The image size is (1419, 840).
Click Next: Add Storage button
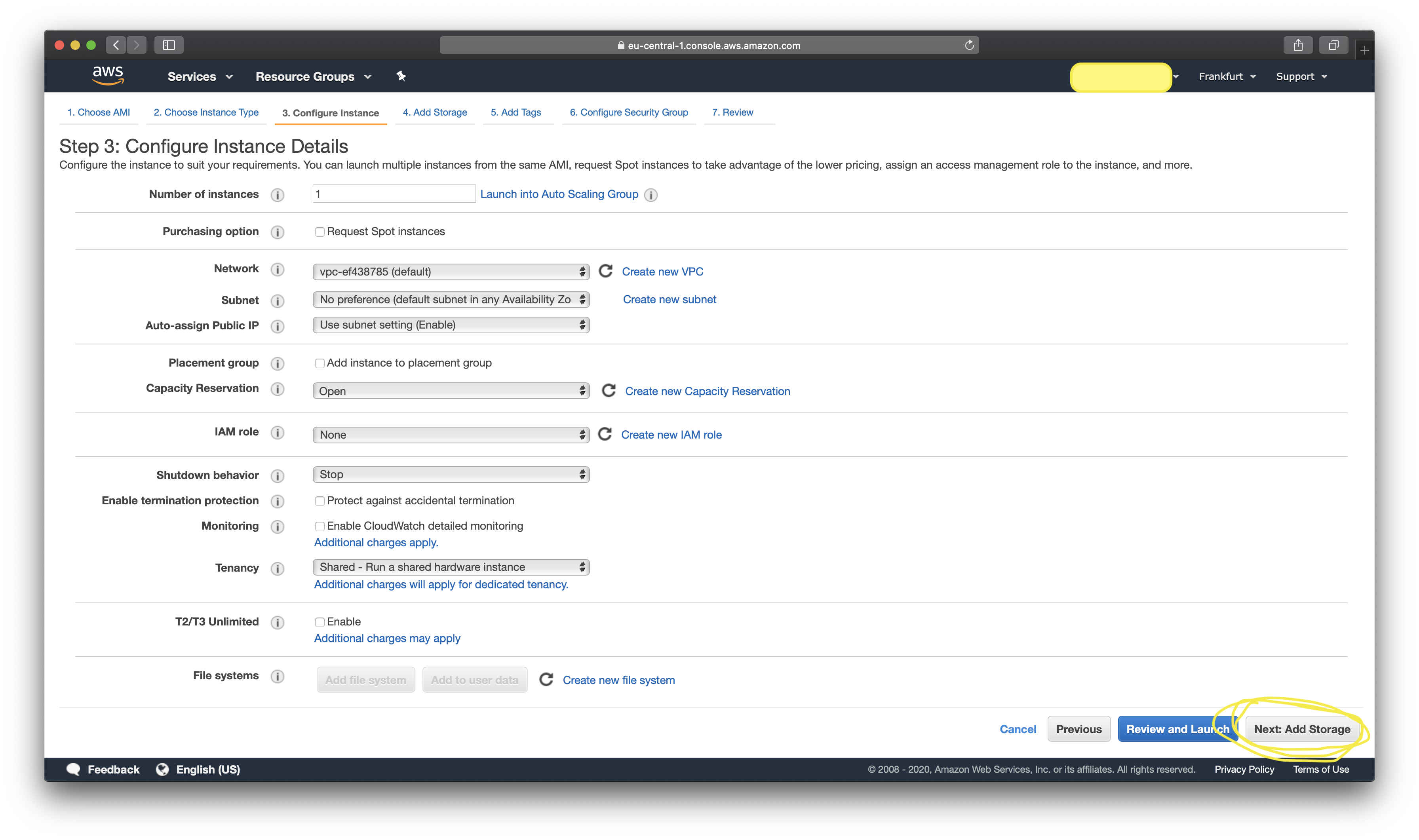[x=1302, y=729]
